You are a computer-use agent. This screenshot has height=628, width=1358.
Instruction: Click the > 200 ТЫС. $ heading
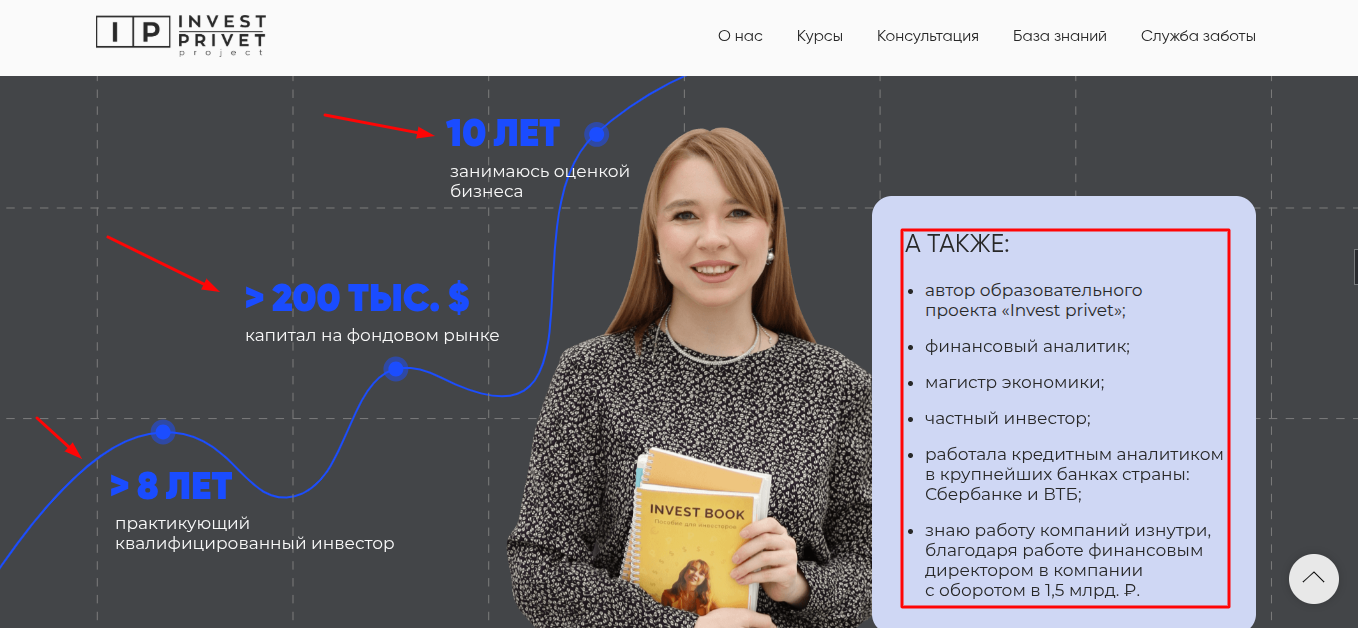click(x=357, y=297)
